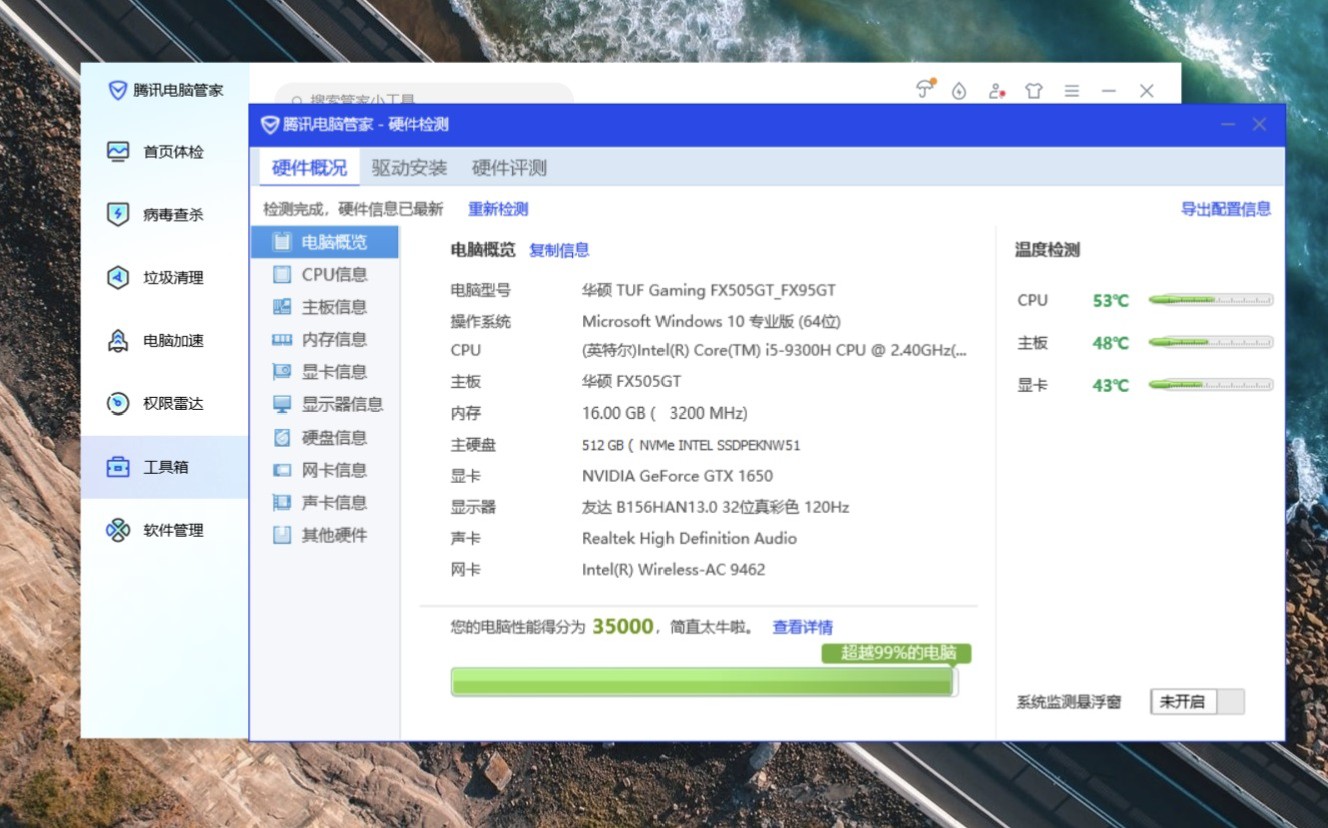Screen dimensions: 1328x828
Task: Toggle the 系统监测悬浮窗 switch
Action: coord(1197,702)
